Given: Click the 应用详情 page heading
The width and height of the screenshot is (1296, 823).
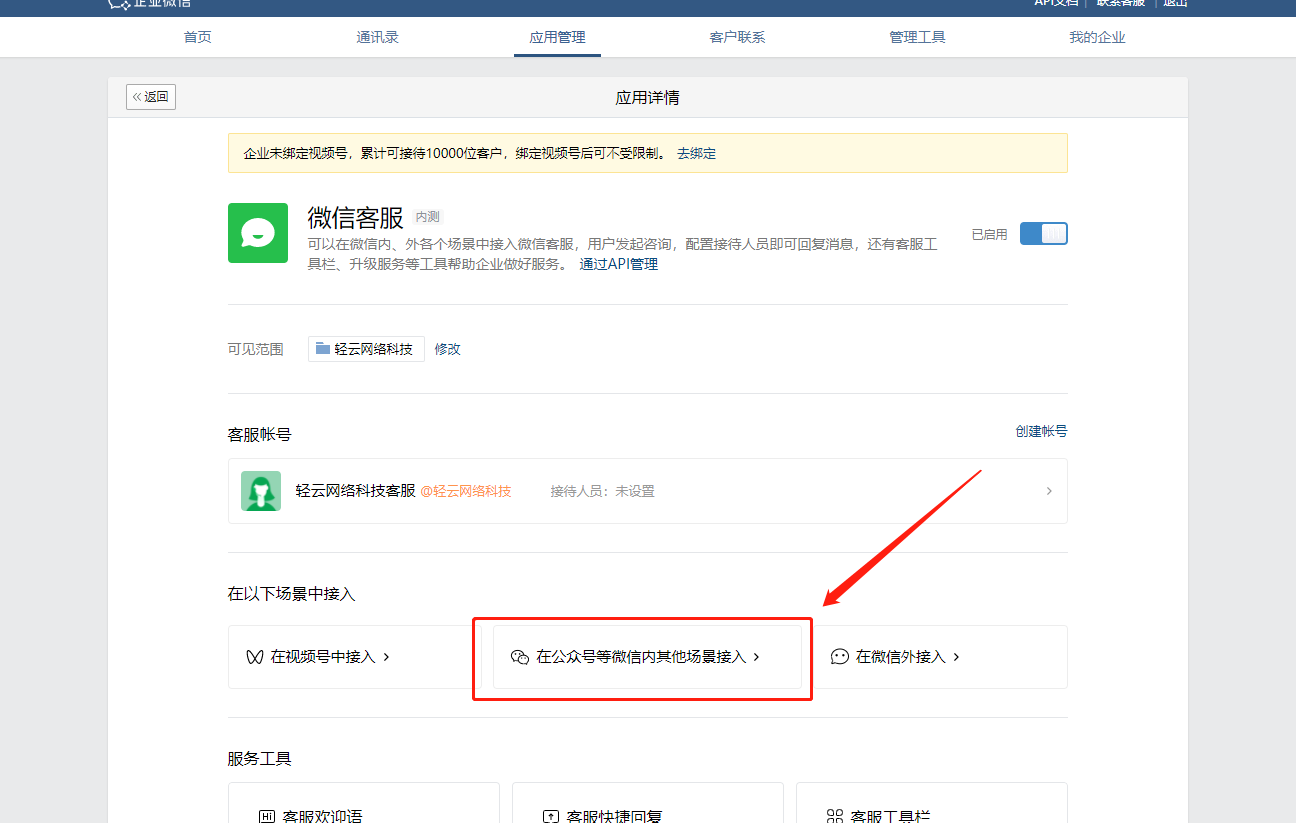Looking at the screenshot, I should (x=648, y=98).
